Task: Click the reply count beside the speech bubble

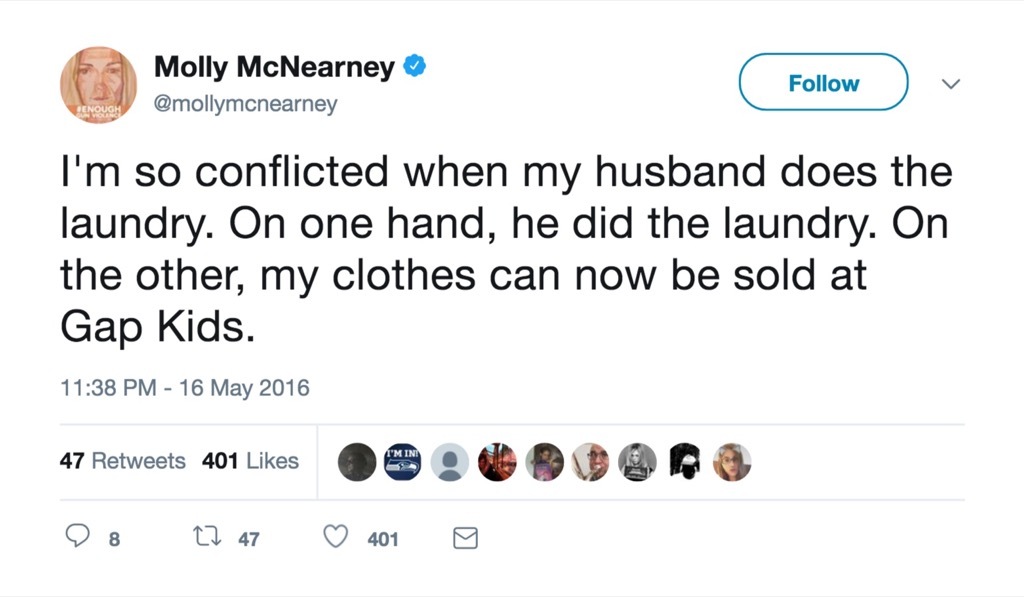Action: 113,540
